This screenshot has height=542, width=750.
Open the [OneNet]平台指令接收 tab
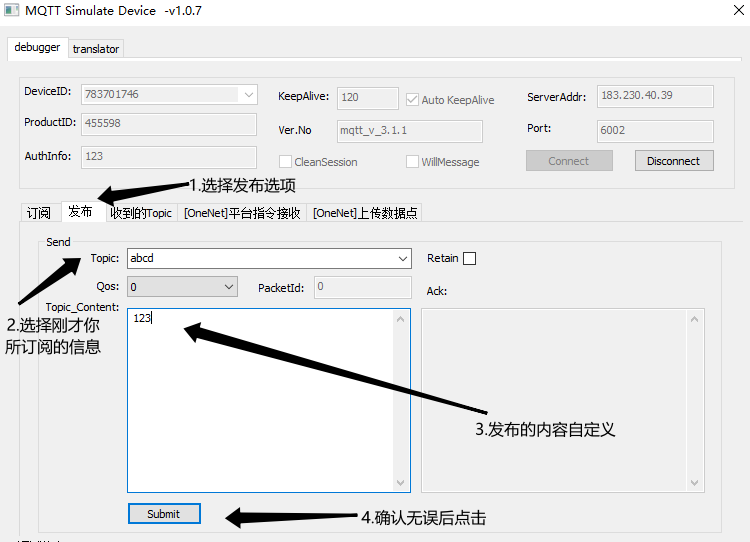coord(242,213)
